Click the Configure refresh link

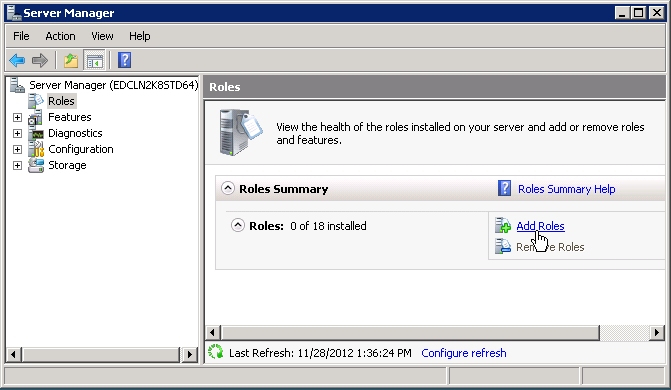point(464,353)
